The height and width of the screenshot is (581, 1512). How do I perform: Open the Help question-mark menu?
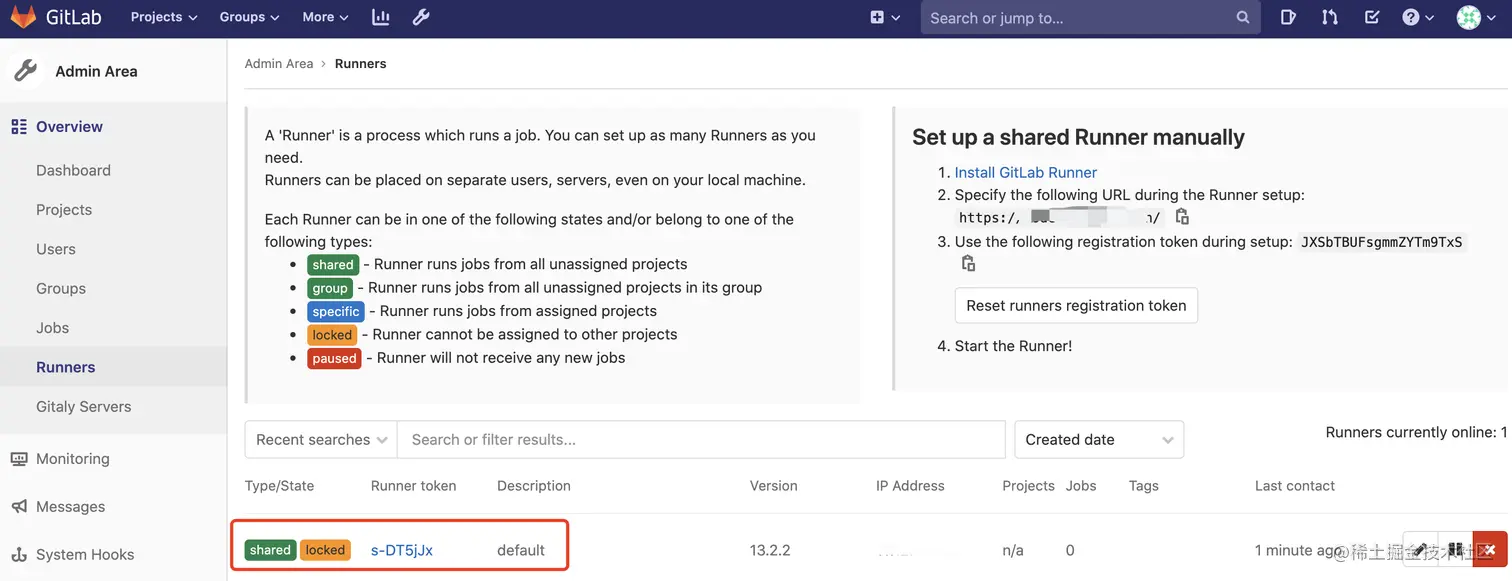(1418, 17)
